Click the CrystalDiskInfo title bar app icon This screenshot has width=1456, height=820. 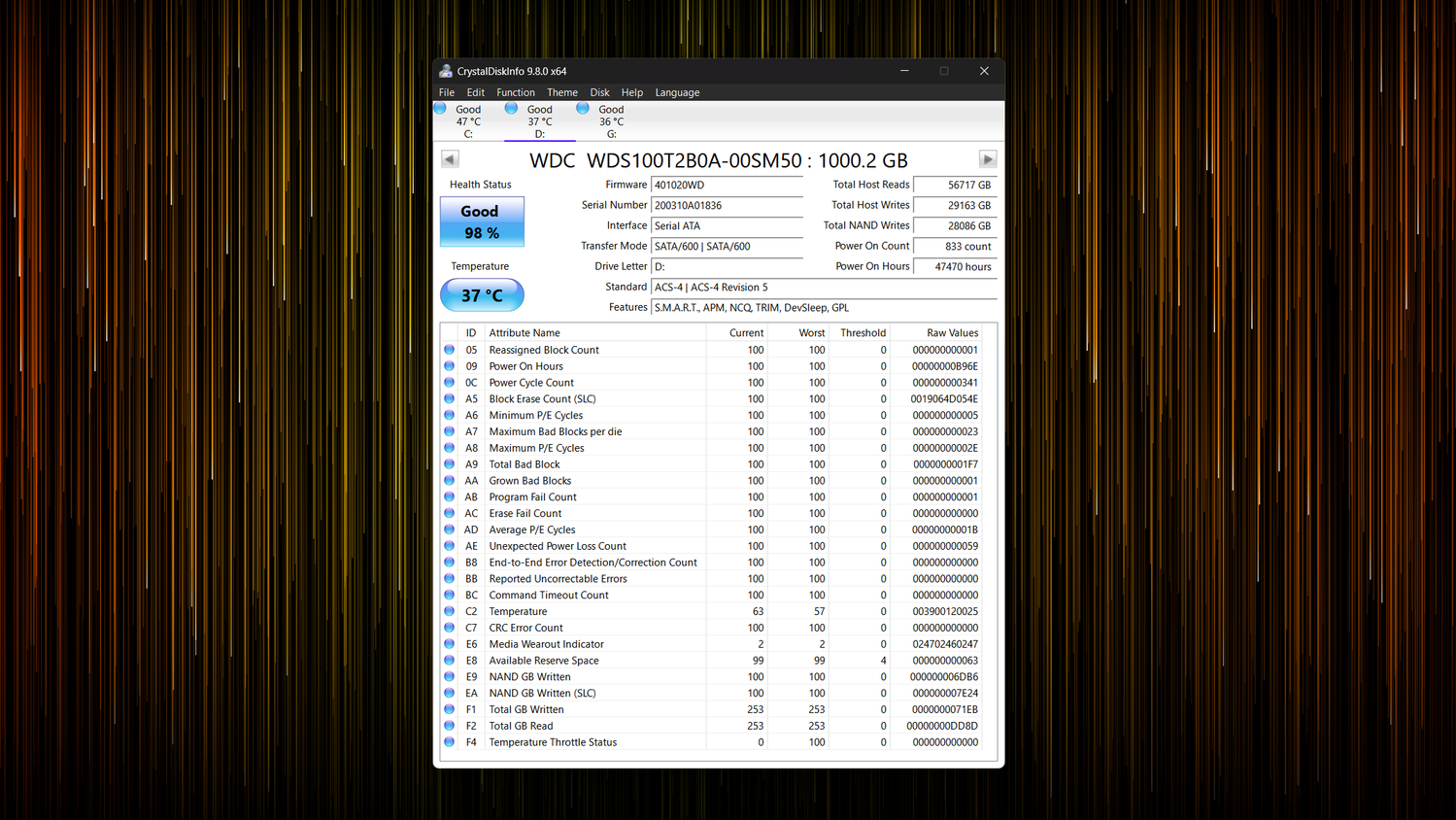pos(446,71)
